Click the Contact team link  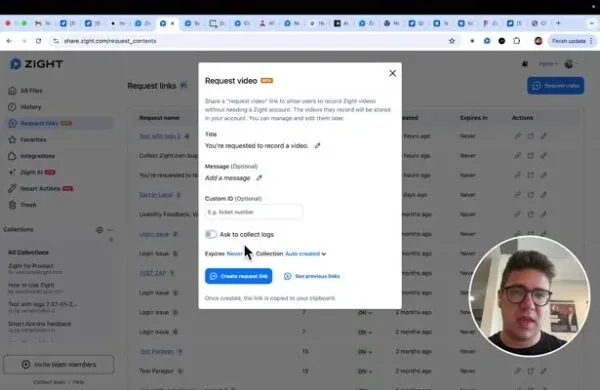pyautogui.click(x=49, y=382)
